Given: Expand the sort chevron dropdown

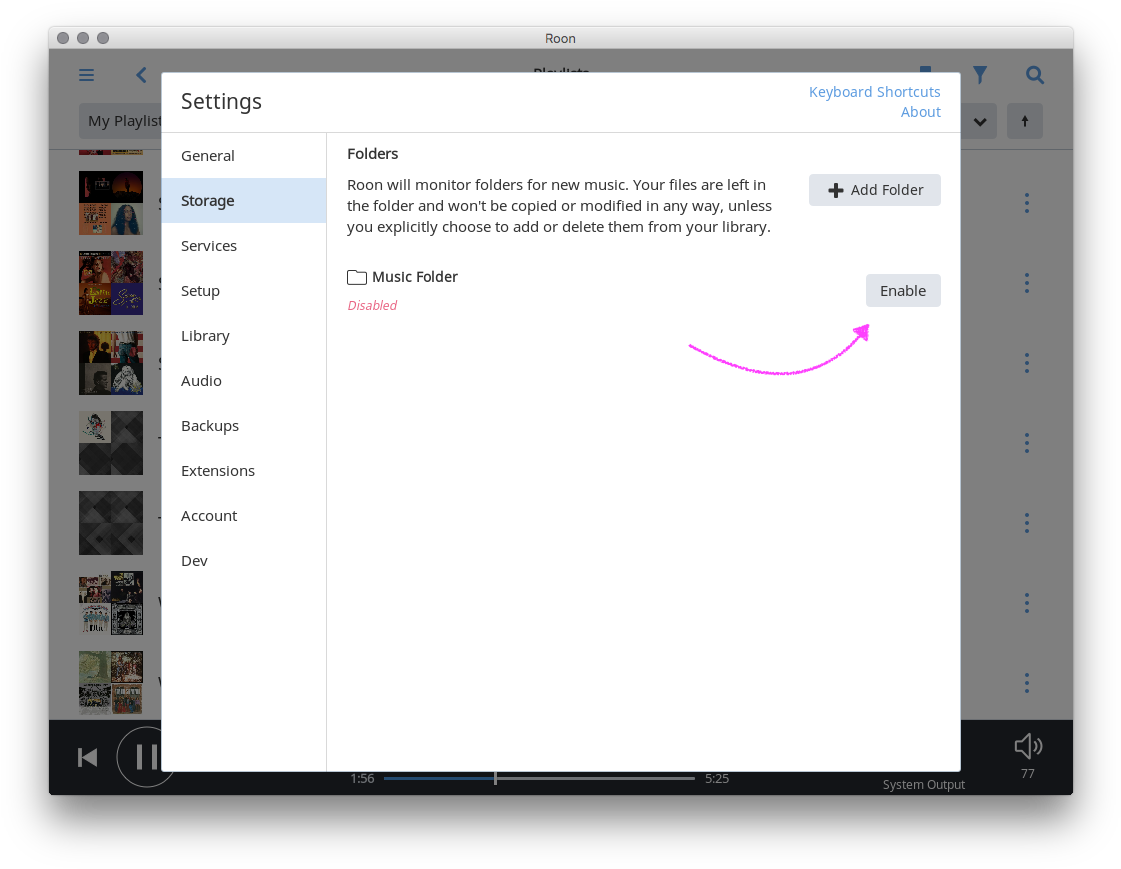Looking at the screenshot, I should point(979,121).
